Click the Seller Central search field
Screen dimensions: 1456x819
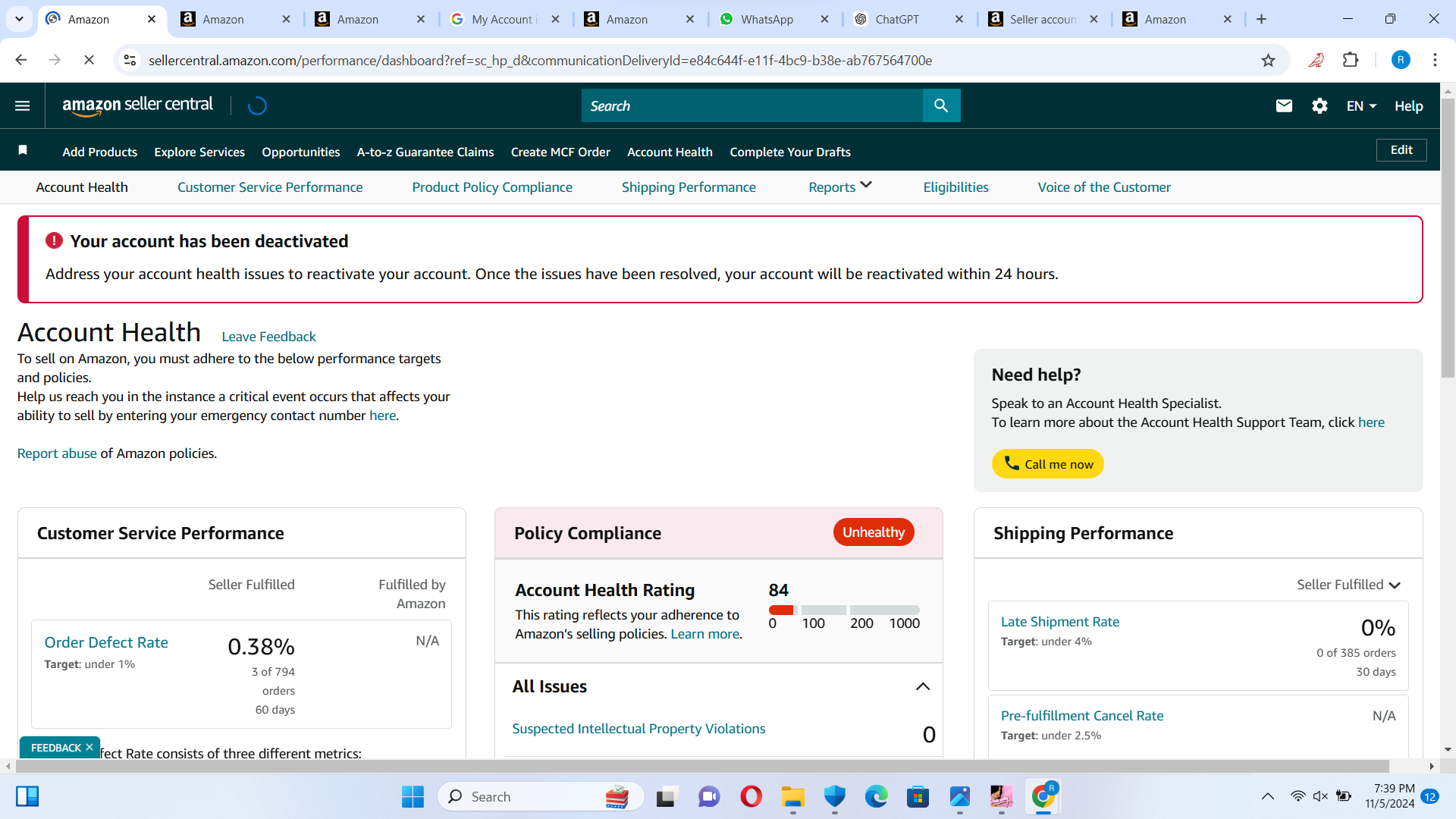752,105
